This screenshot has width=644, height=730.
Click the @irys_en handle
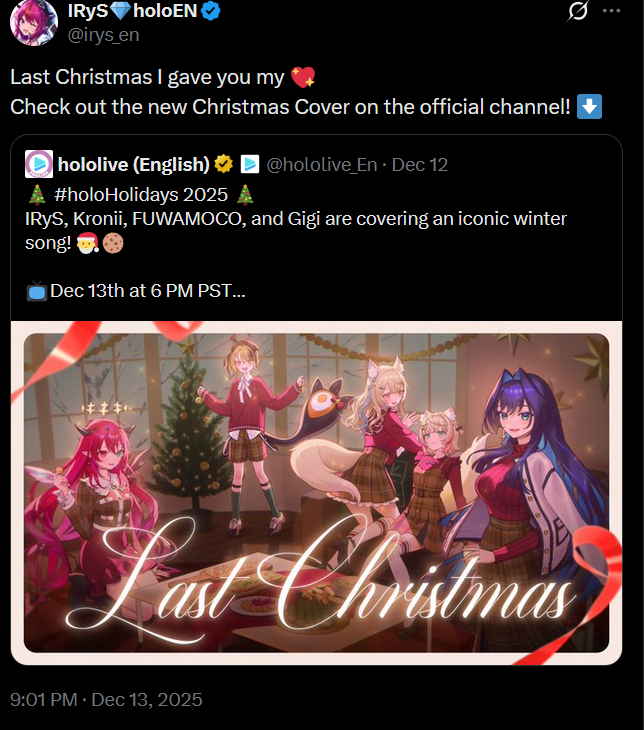(103, 35)
